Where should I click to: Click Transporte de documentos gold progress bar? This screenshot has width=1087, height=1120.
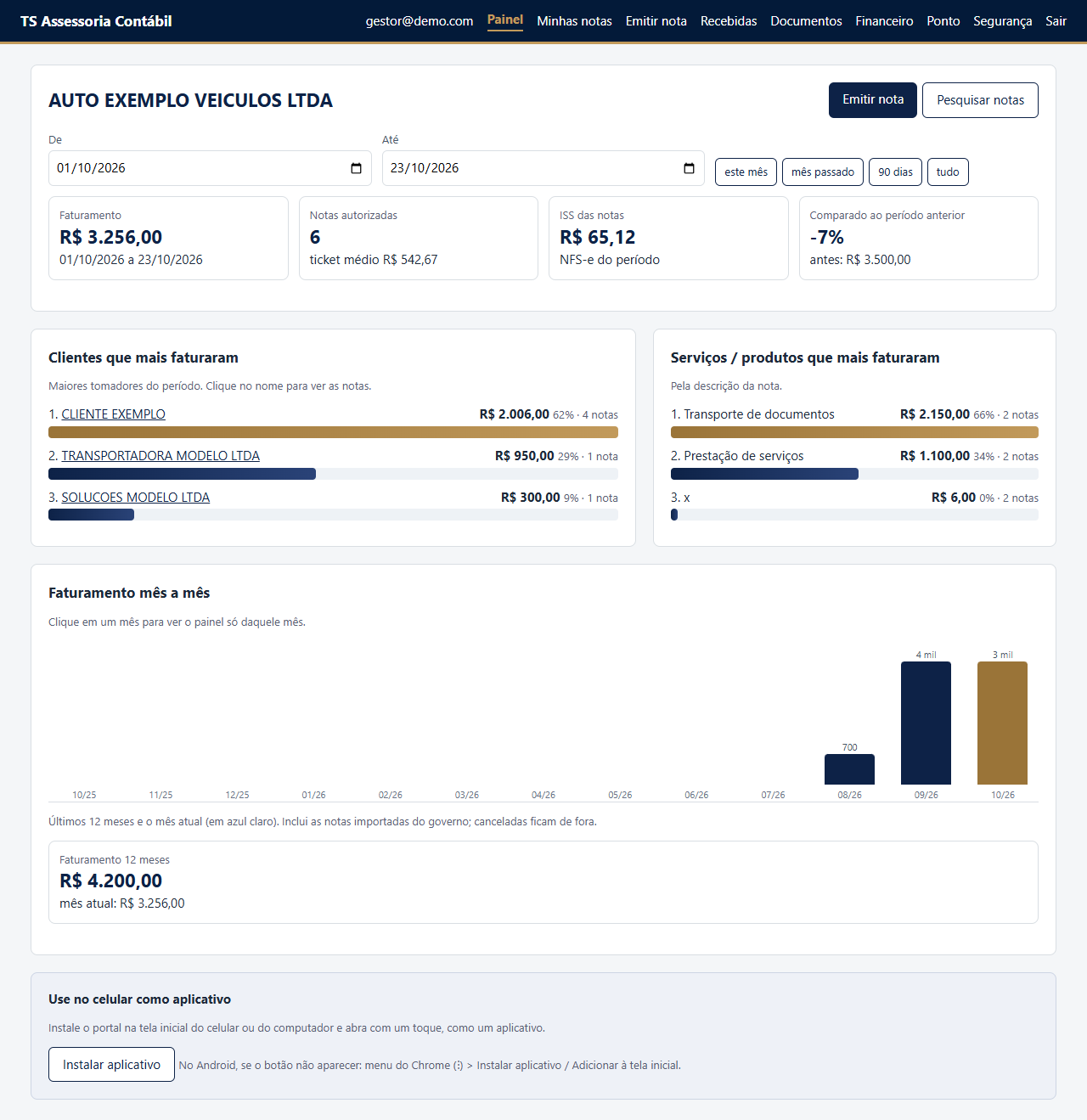coord(854,432)
